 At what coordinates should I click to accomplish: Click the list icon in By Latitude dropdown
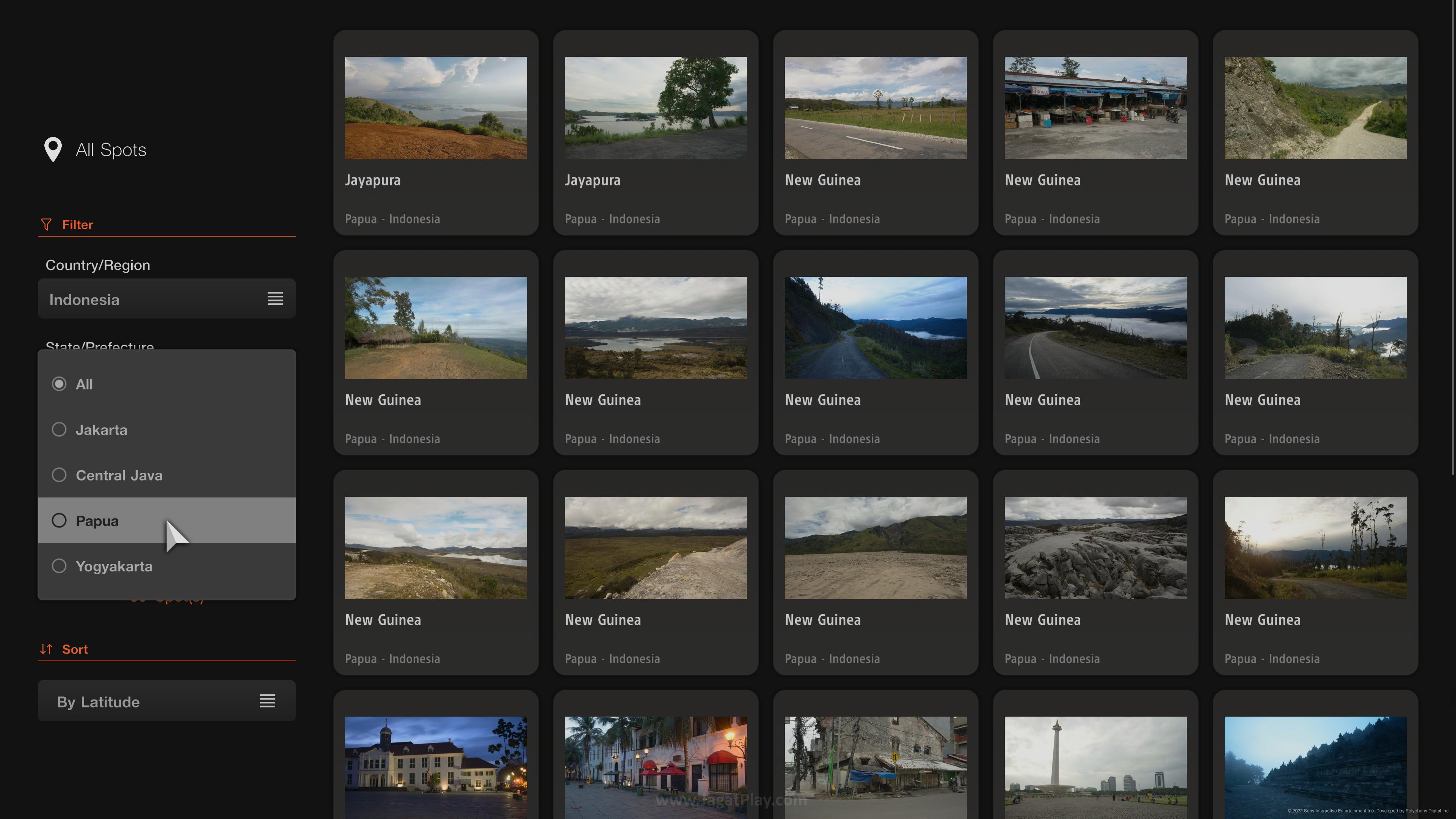click(x=267, y=701)
